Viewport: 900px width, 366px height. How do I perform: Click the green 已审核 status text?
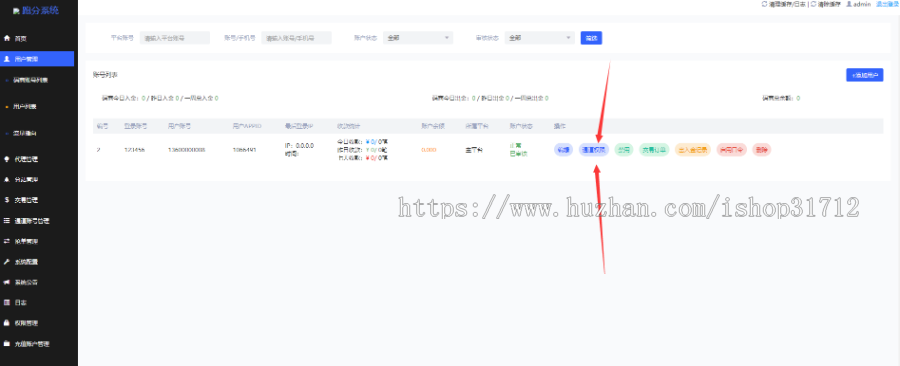click(x=518, y=154)
